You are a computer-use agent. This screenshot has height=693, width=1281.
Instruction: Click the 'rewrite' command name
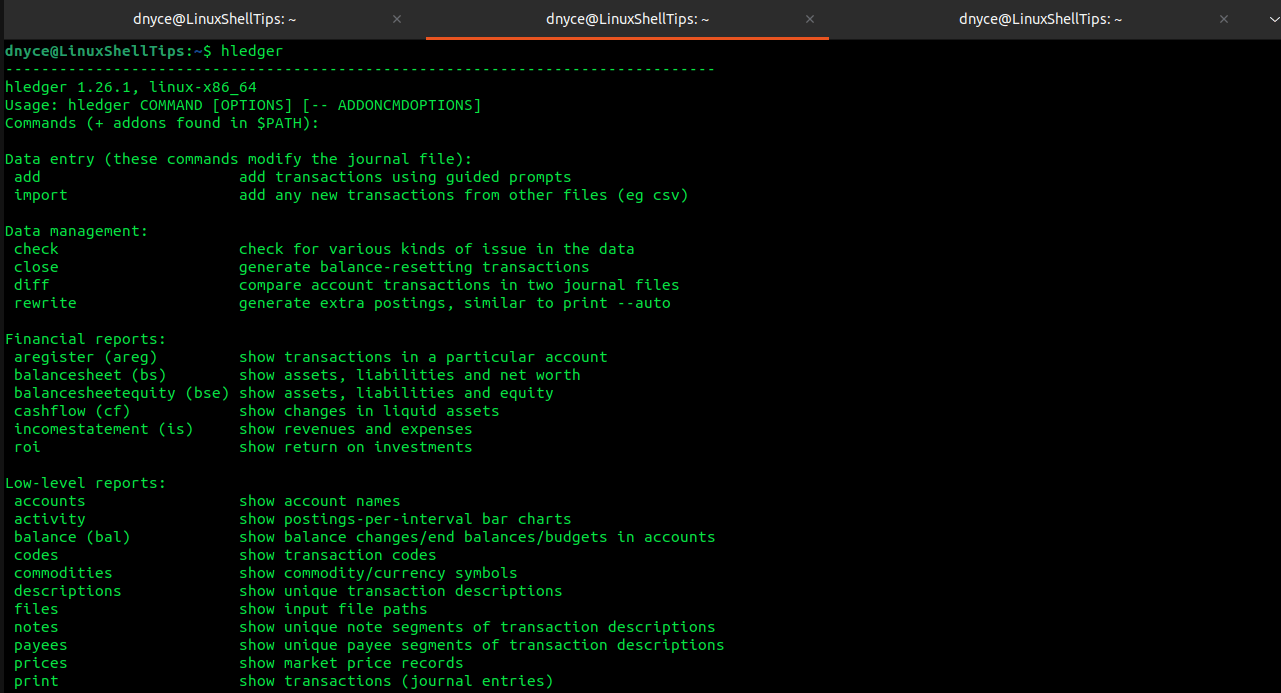click(45, 303)
